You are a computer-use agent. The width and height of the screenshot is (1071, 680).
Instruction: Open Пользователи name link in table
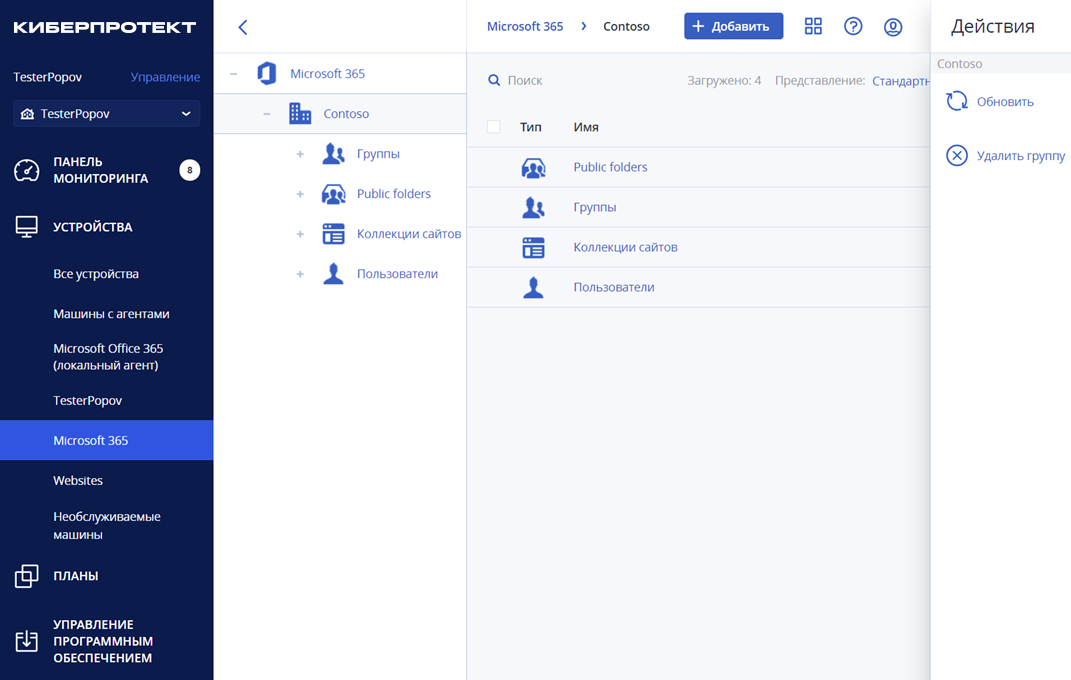pyautogui.click(x=613, y=287)
